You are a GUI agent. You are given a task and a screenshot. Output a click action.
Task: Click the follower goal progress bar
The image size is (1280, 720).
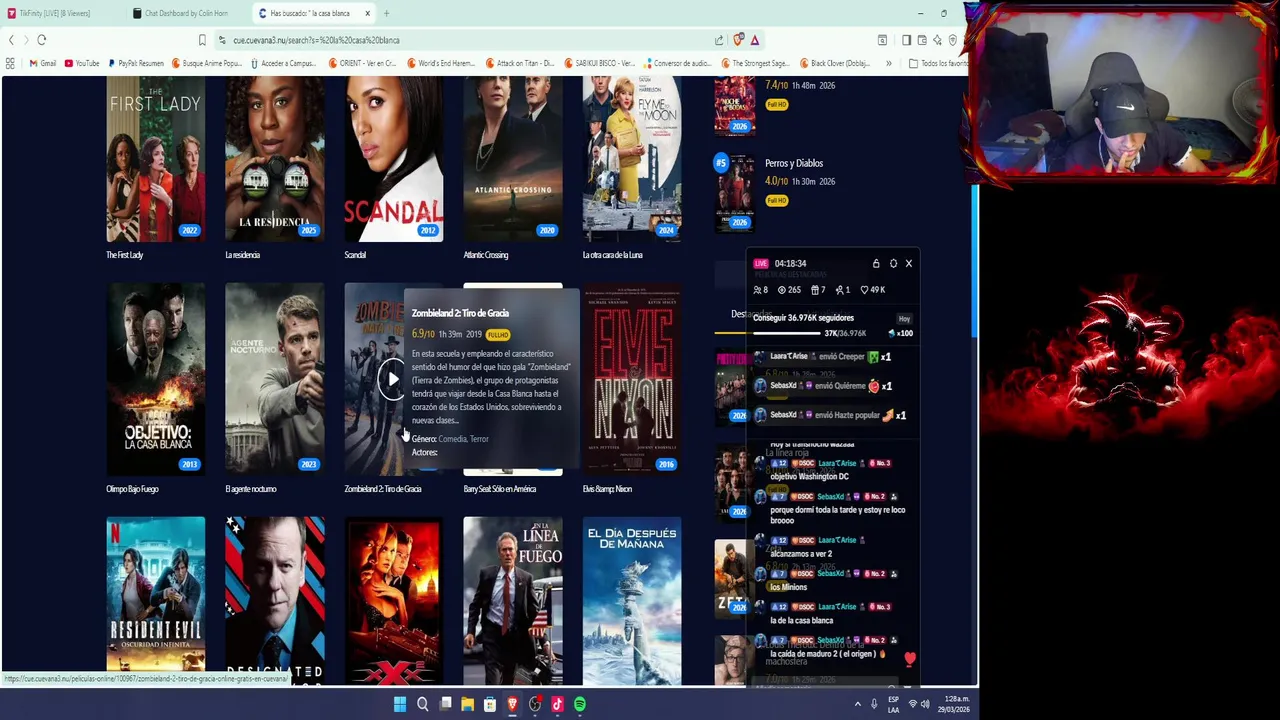(786, 333)
